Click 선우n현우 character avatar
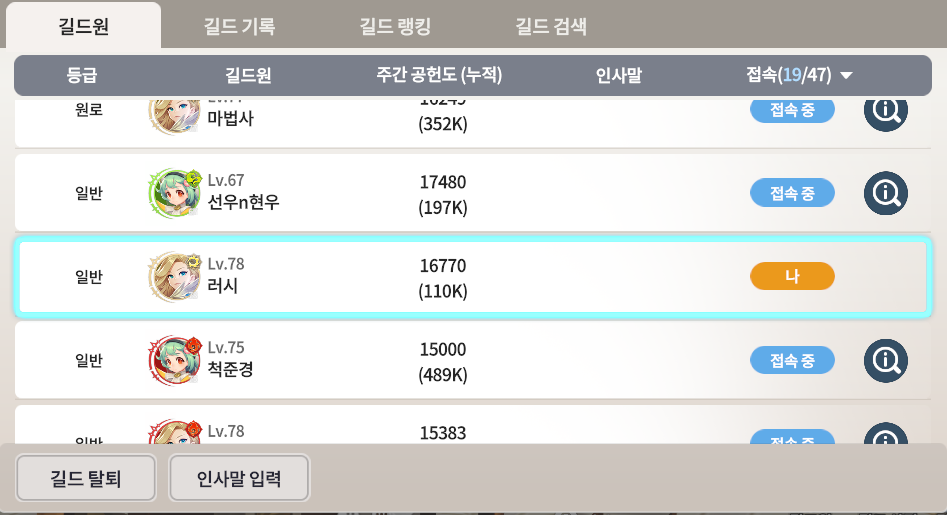947x515 pixels. [x=175, y=193]
